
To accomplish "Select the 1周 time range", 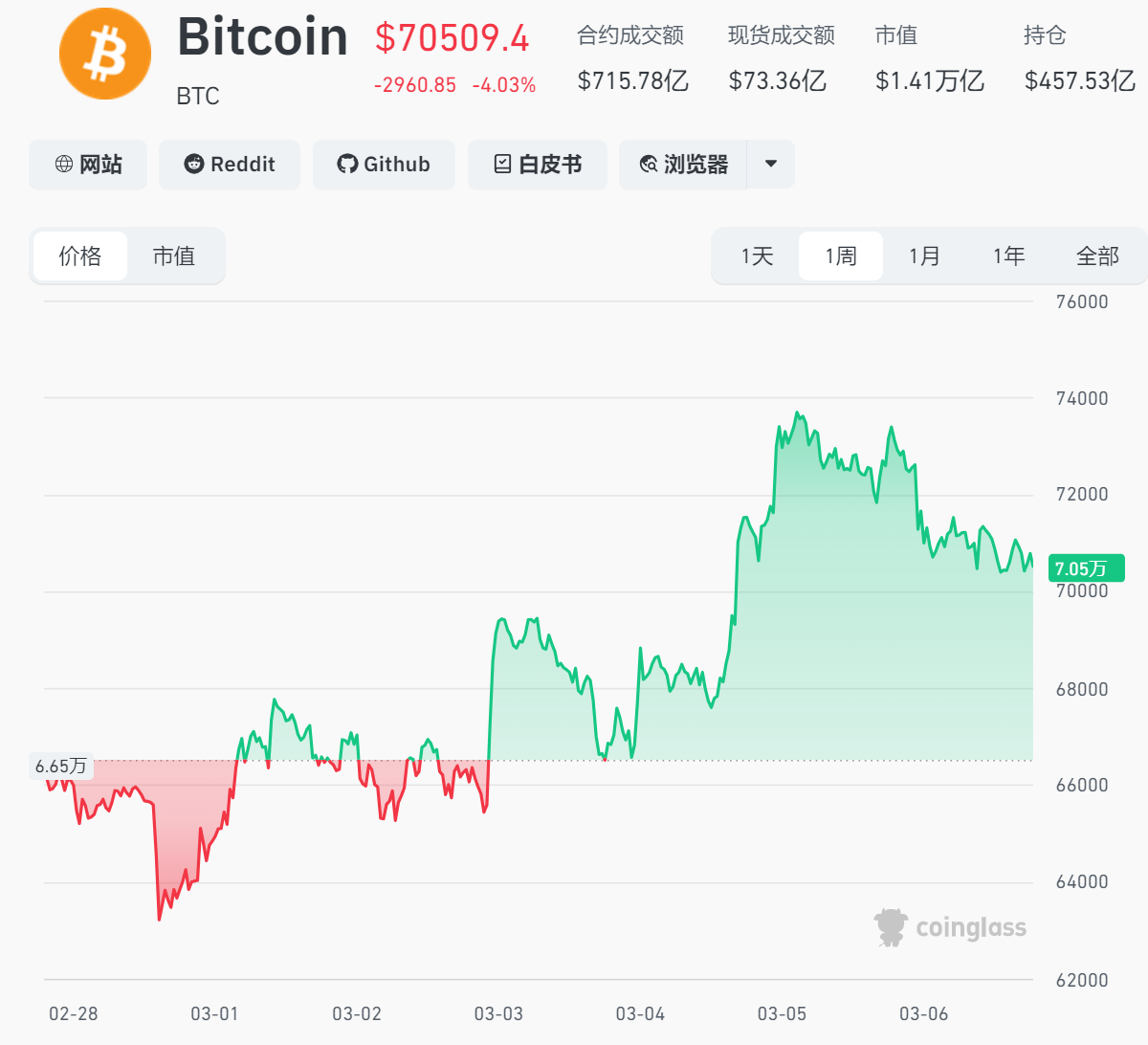I will 841,256.
